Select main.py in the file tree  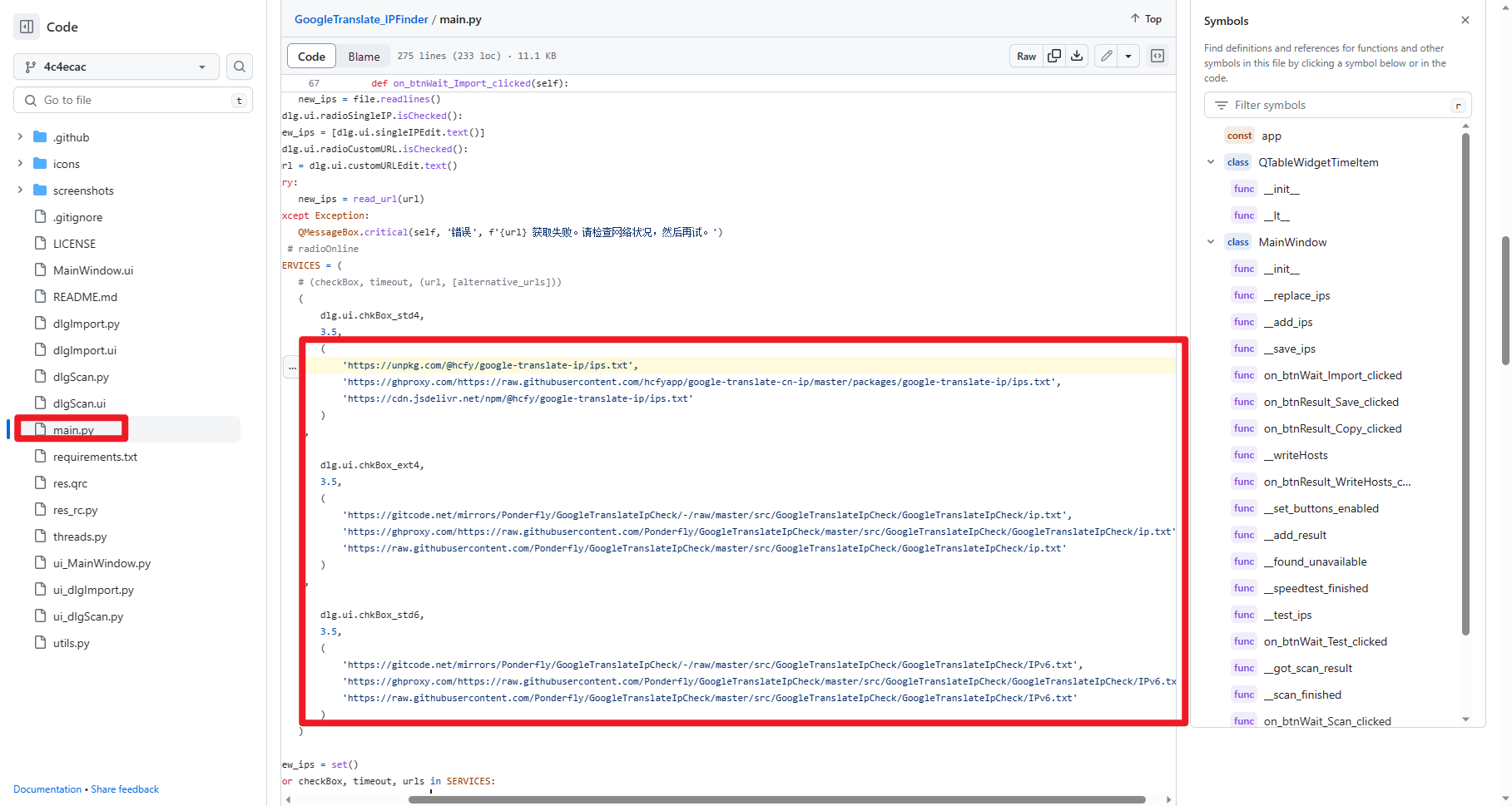pos(73,430)
